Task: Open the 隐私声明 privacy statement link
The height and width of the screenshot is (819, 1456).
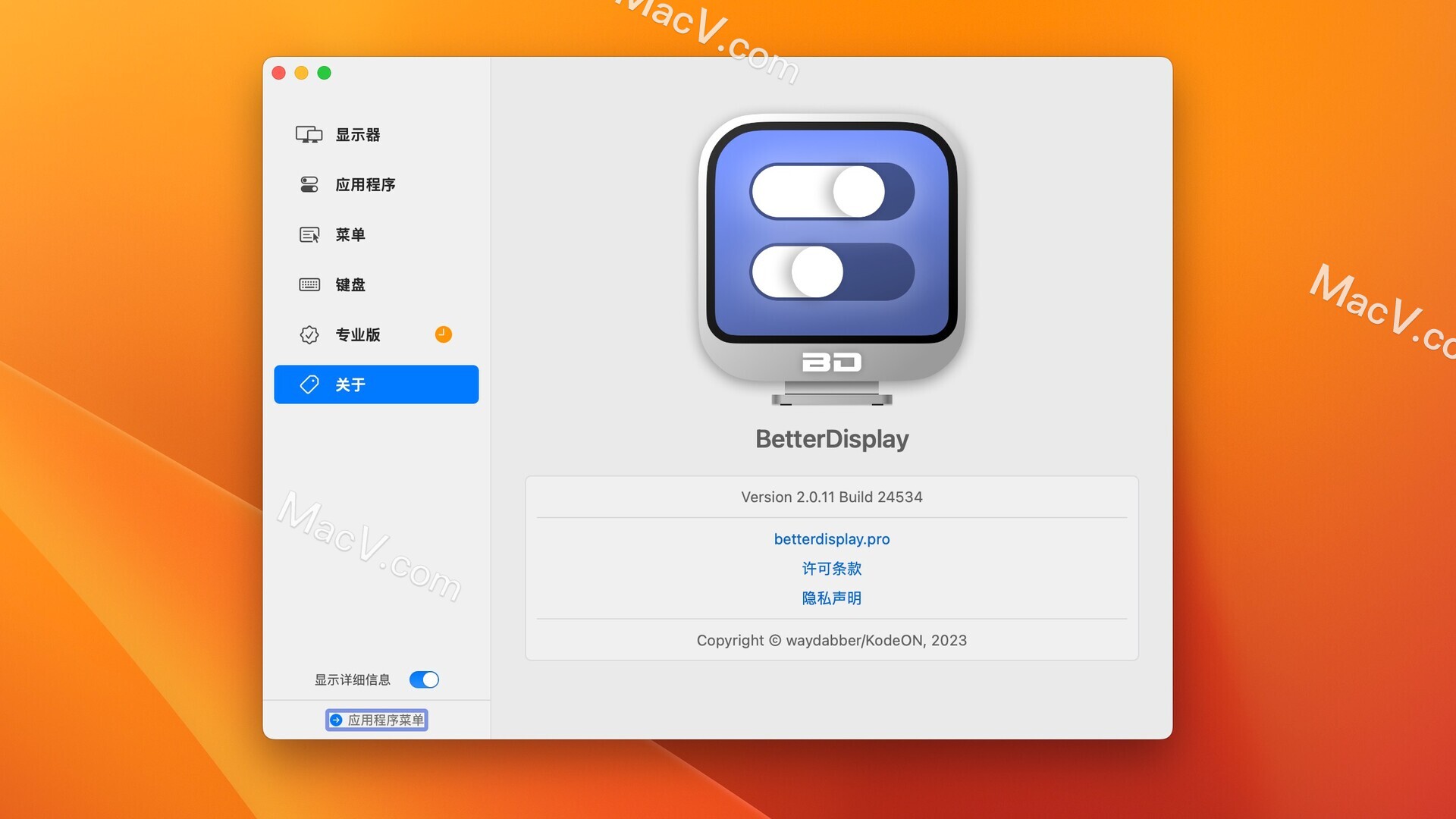Action: tap(831, 598)
